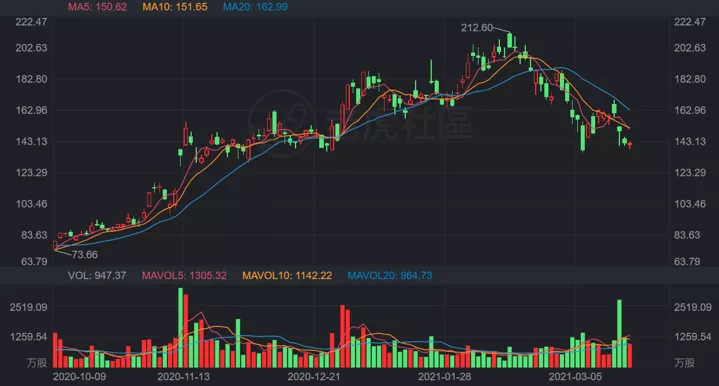Click the 222.47 label on left price axis

tap(31, 22)
